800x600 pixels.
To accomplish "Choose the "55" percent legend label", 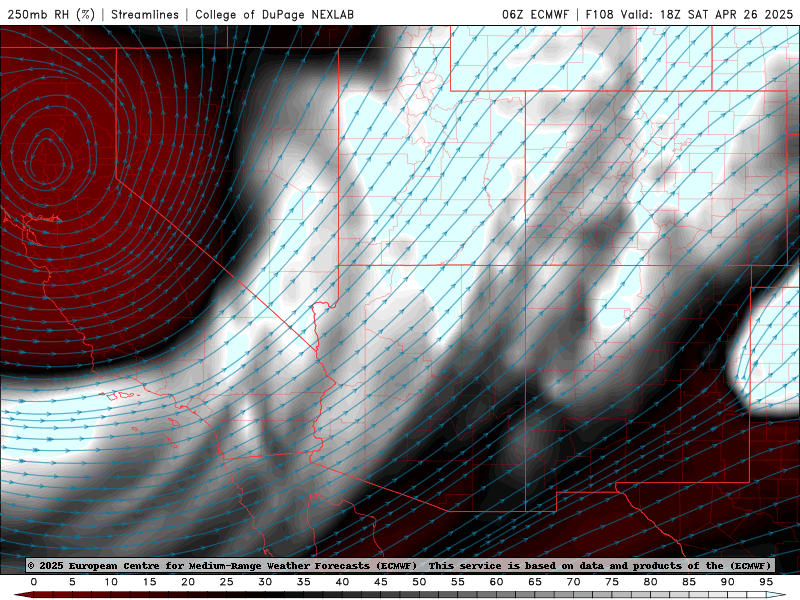I will tap(458, 582).
